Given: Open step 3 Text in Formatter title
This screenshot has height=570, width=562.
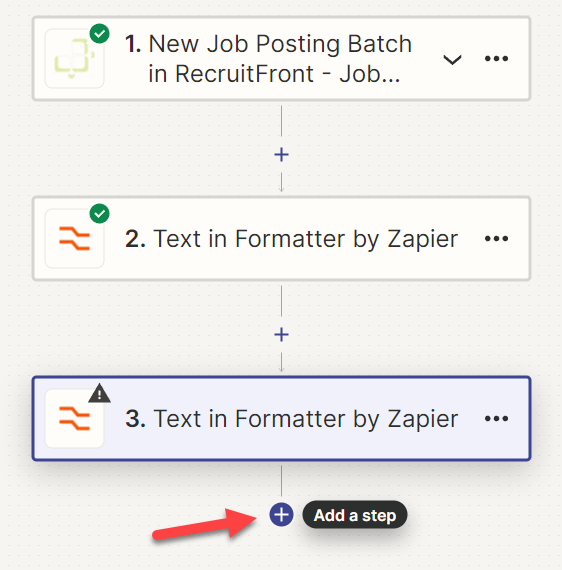Looking at the screenshot, I should click(292, 419).
